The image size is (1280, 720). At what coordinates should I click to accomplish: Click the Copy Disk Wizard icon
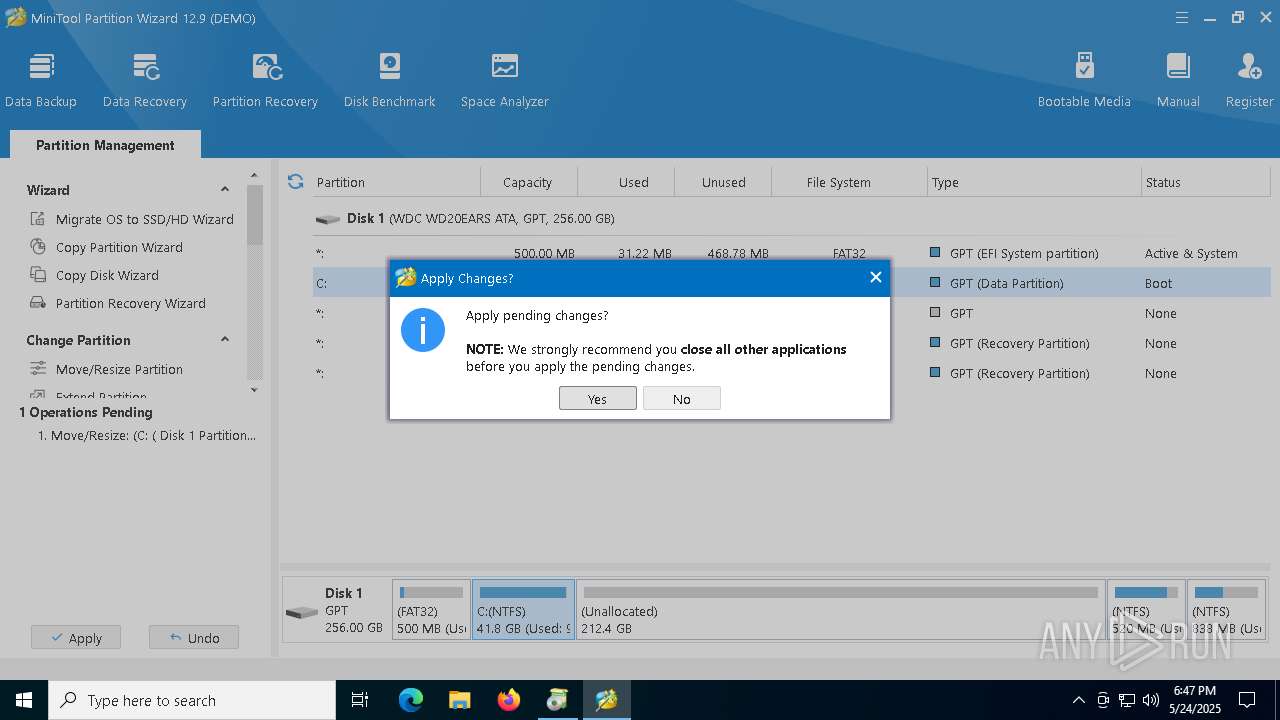(38, 275)
